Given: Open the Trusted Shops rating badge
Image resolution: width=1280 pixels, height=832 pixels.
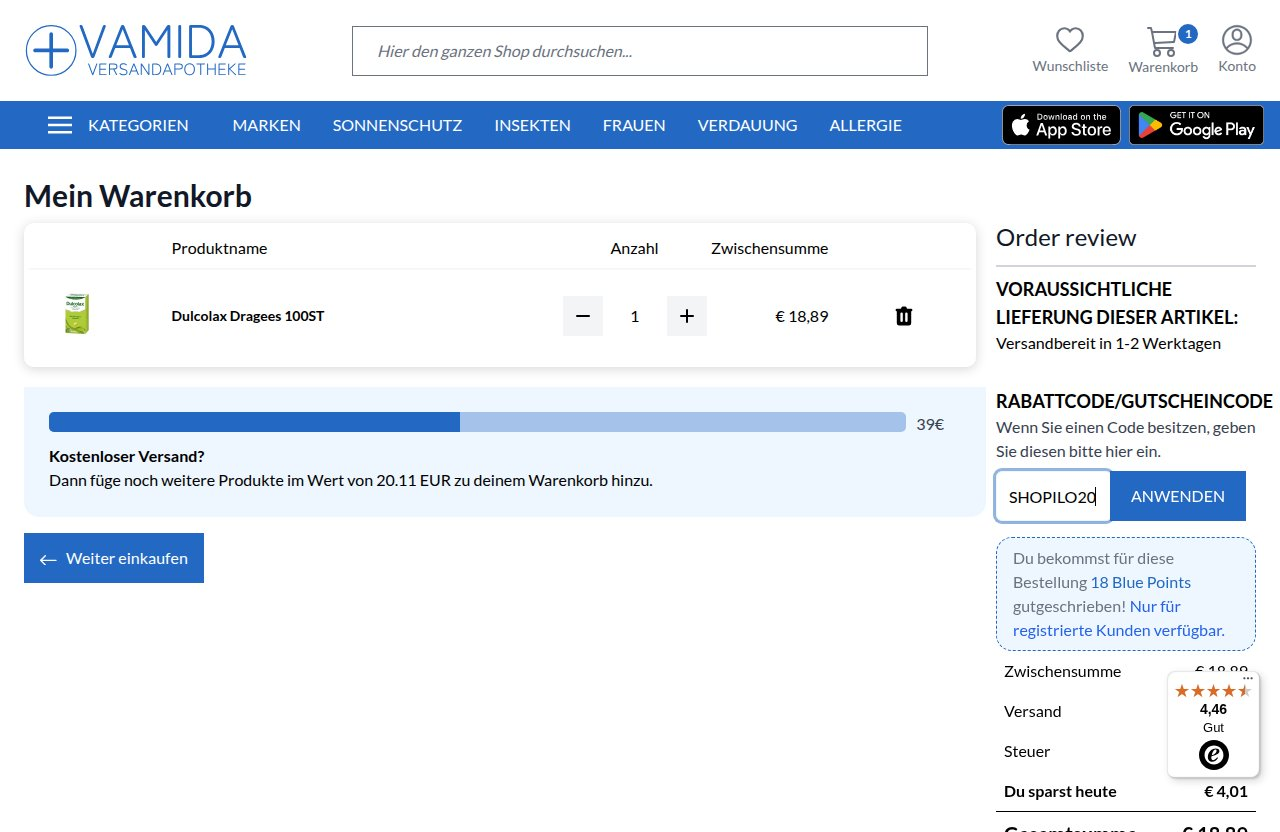Looking at the screenshot, I should tap(1213, 725).
